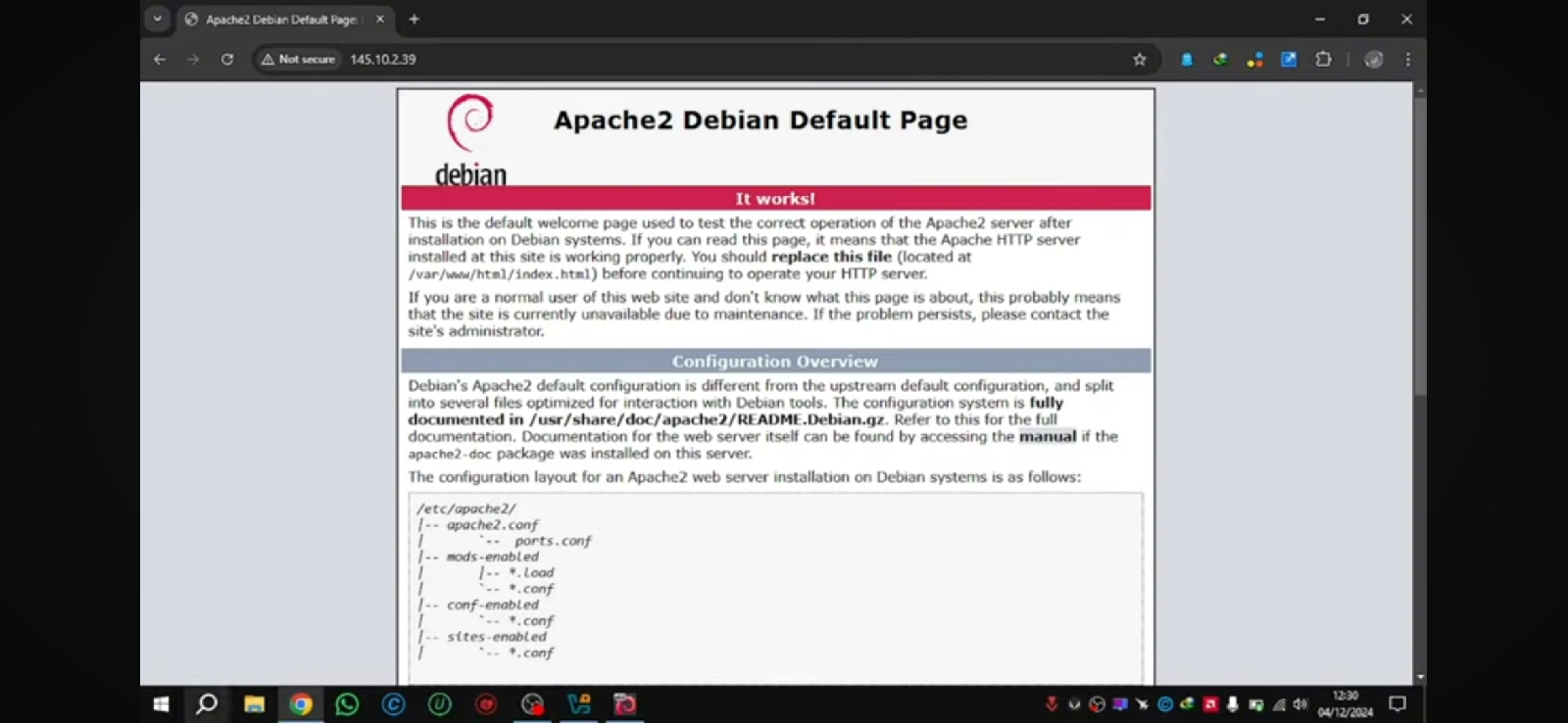The image size is (1568, 723).
Task: Open the red round app in taskbar
Action: pos(486,704)
